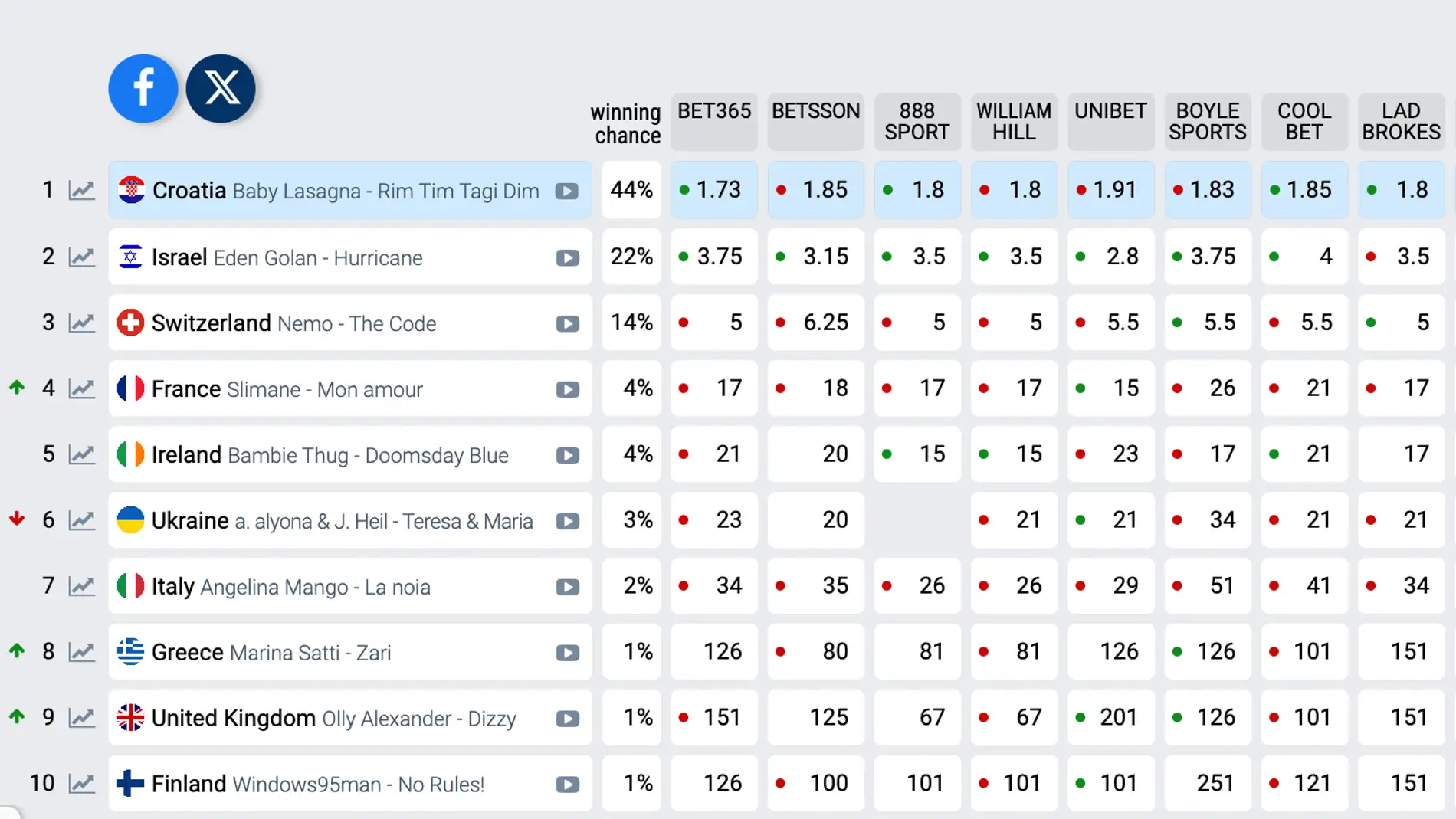1456x819 pixels.
Task: View Ireland's odds history graph
Action: point(81,455)
